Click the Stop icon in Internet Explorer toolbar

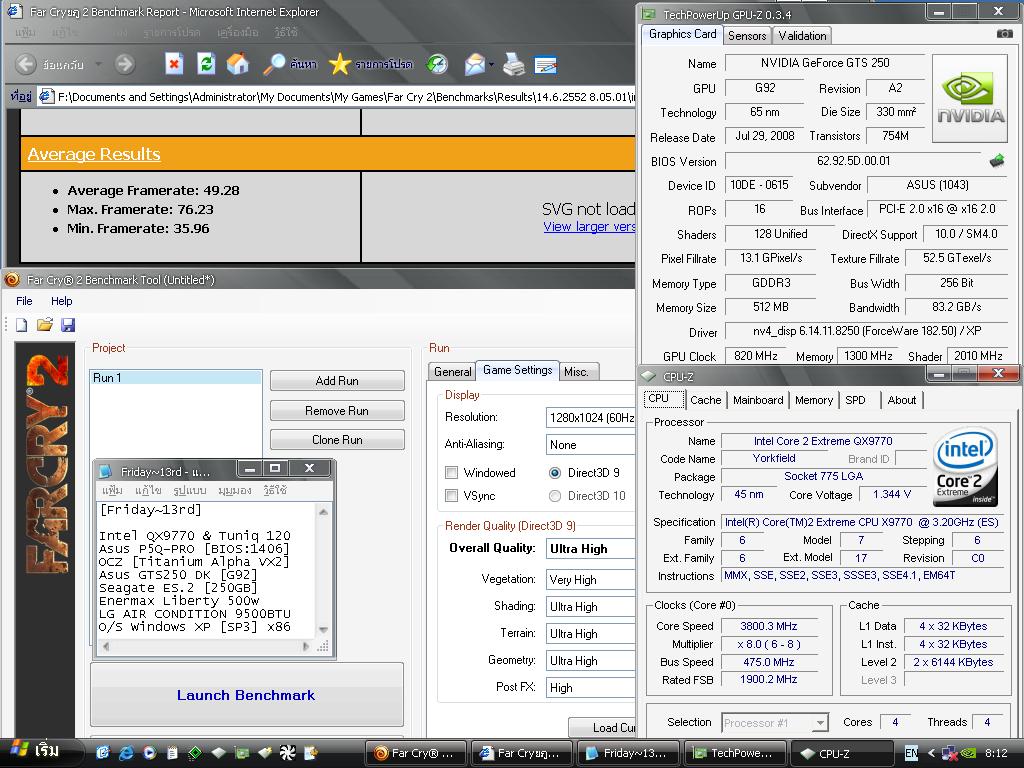(174, 64)
